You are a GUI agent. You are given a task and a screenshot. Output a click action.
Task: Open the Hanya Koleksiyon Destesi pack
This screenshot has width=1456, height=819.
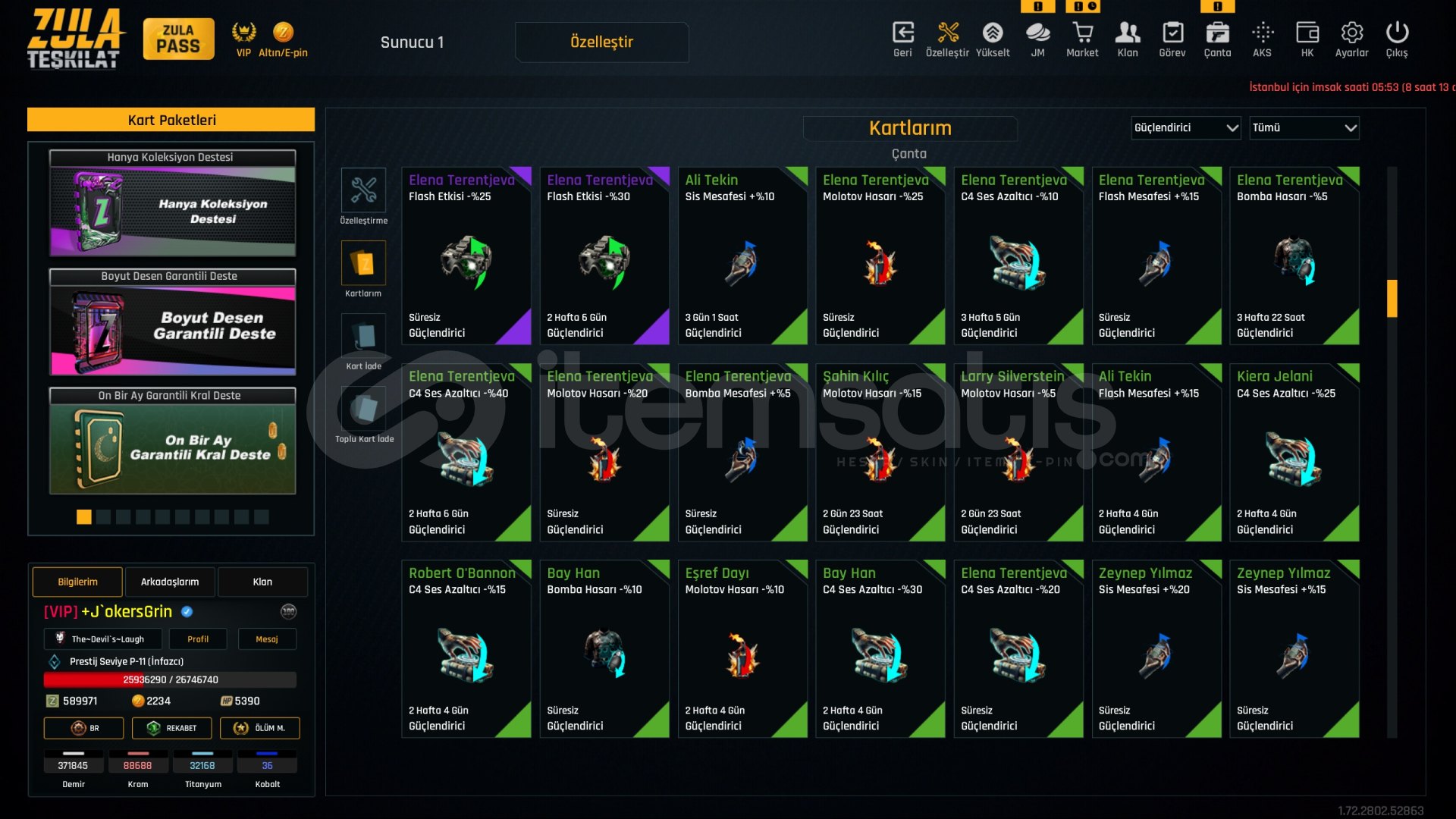click(x=173, y=203)
